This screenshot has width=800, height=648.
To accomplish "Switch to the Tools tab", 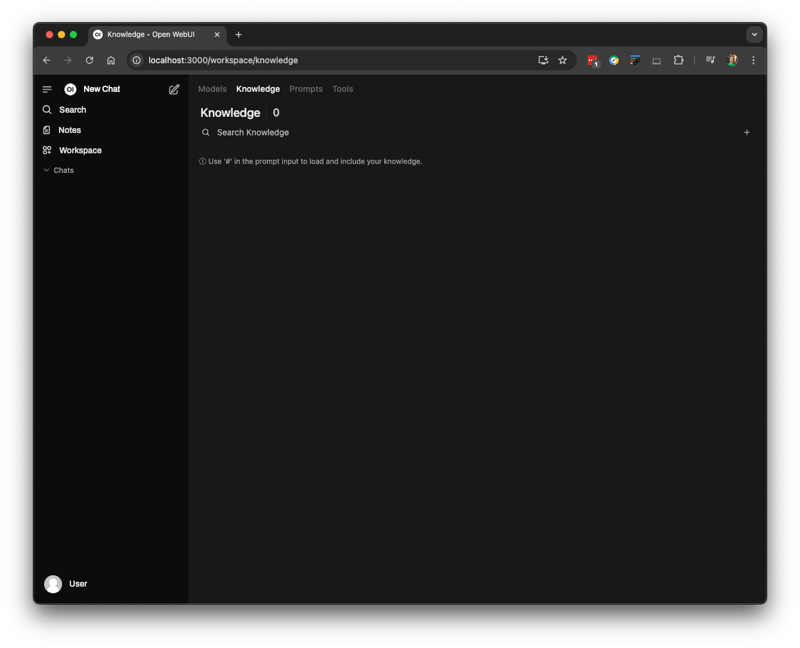I will 342,89.
